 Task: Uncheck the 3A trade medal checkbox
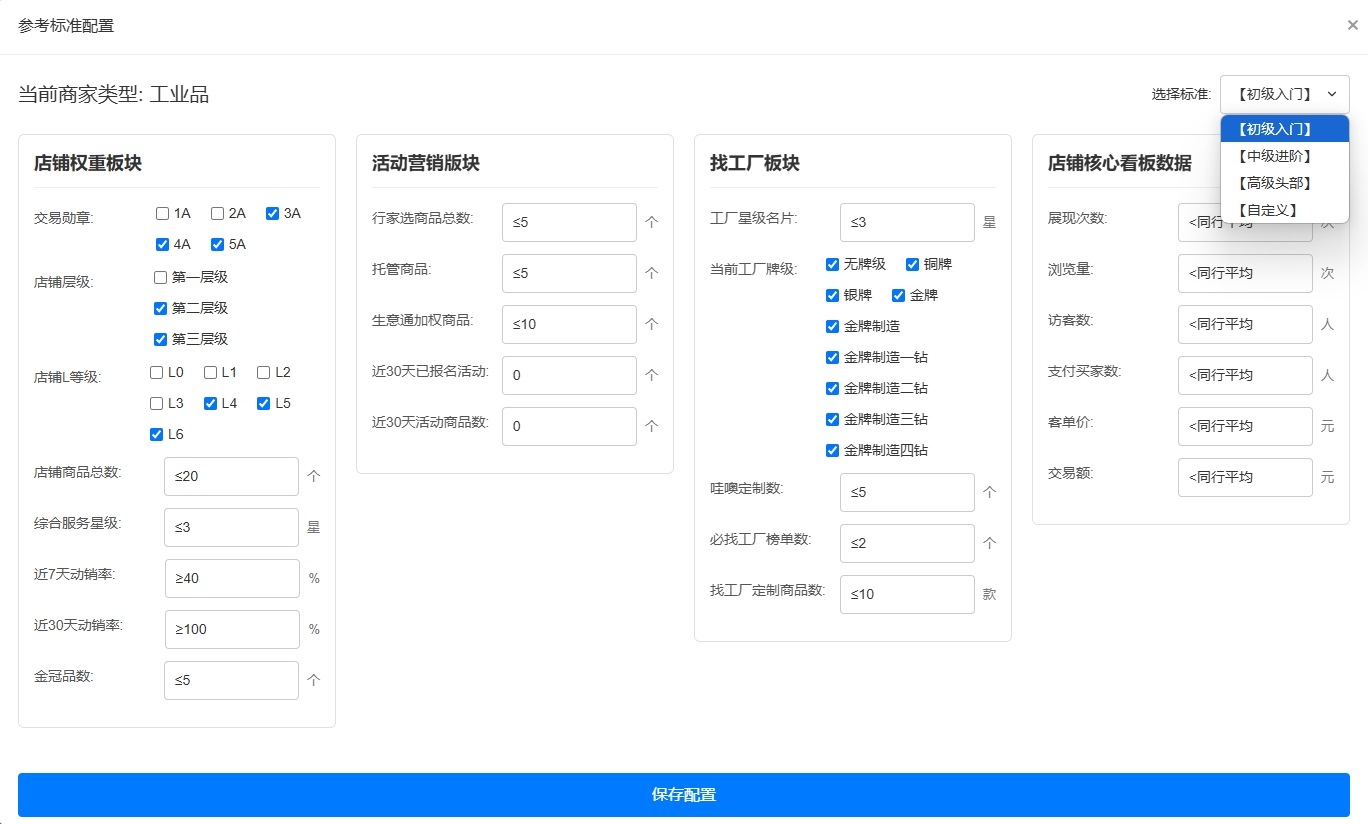(272, 213)
